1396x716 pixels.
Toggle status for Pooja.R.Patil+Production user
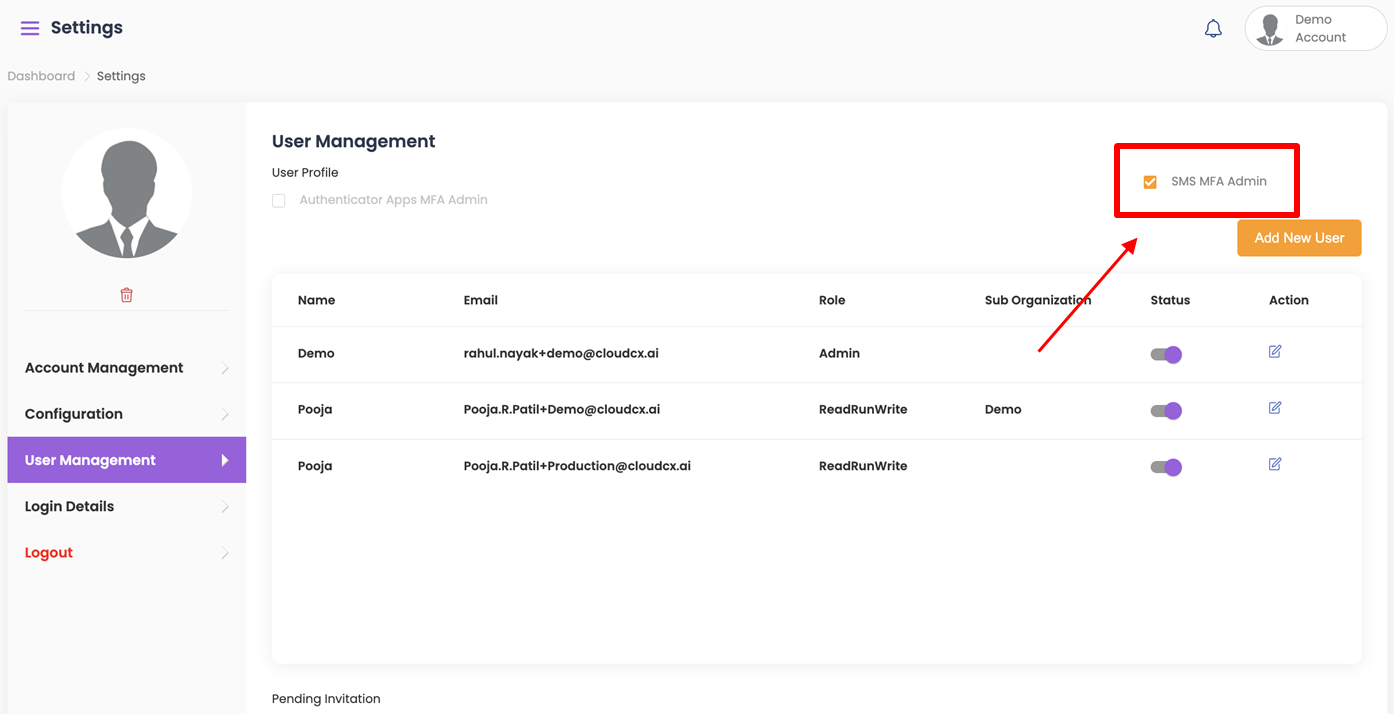click(1166, 467)
